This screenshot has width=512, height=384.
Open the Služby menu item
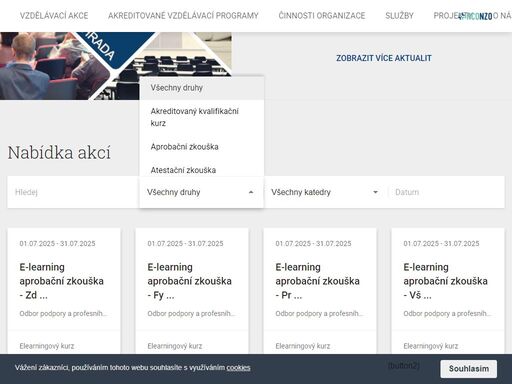(399, 16)
